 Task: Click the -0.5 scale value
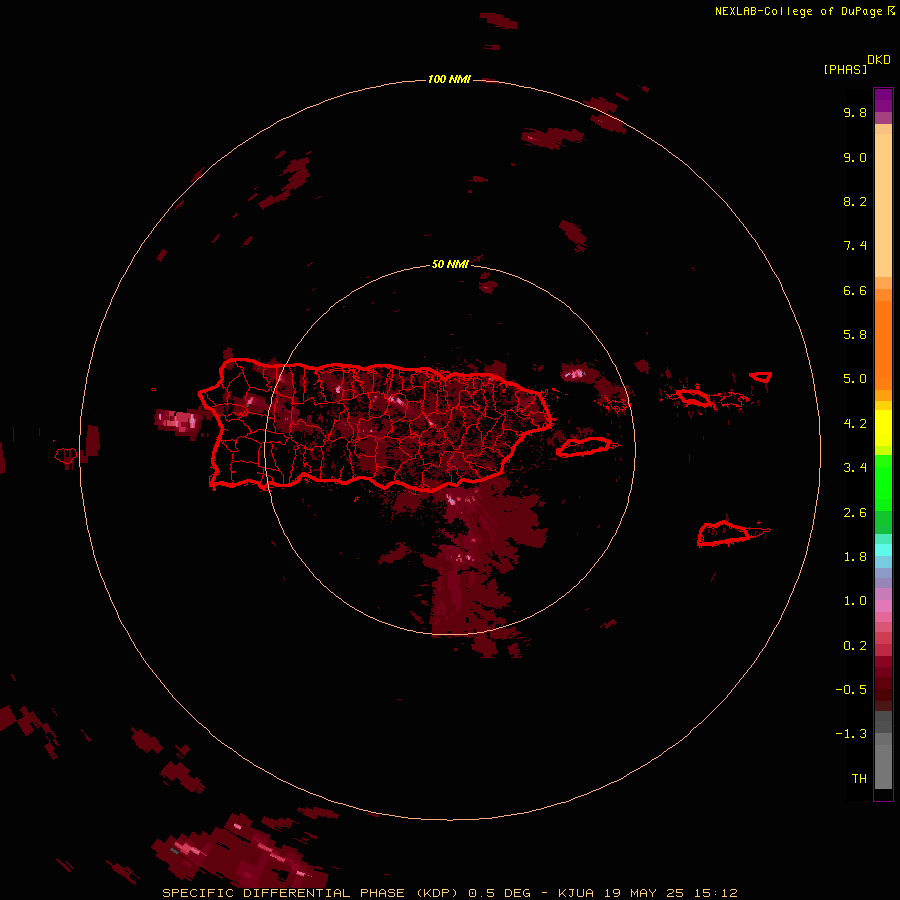851,690
